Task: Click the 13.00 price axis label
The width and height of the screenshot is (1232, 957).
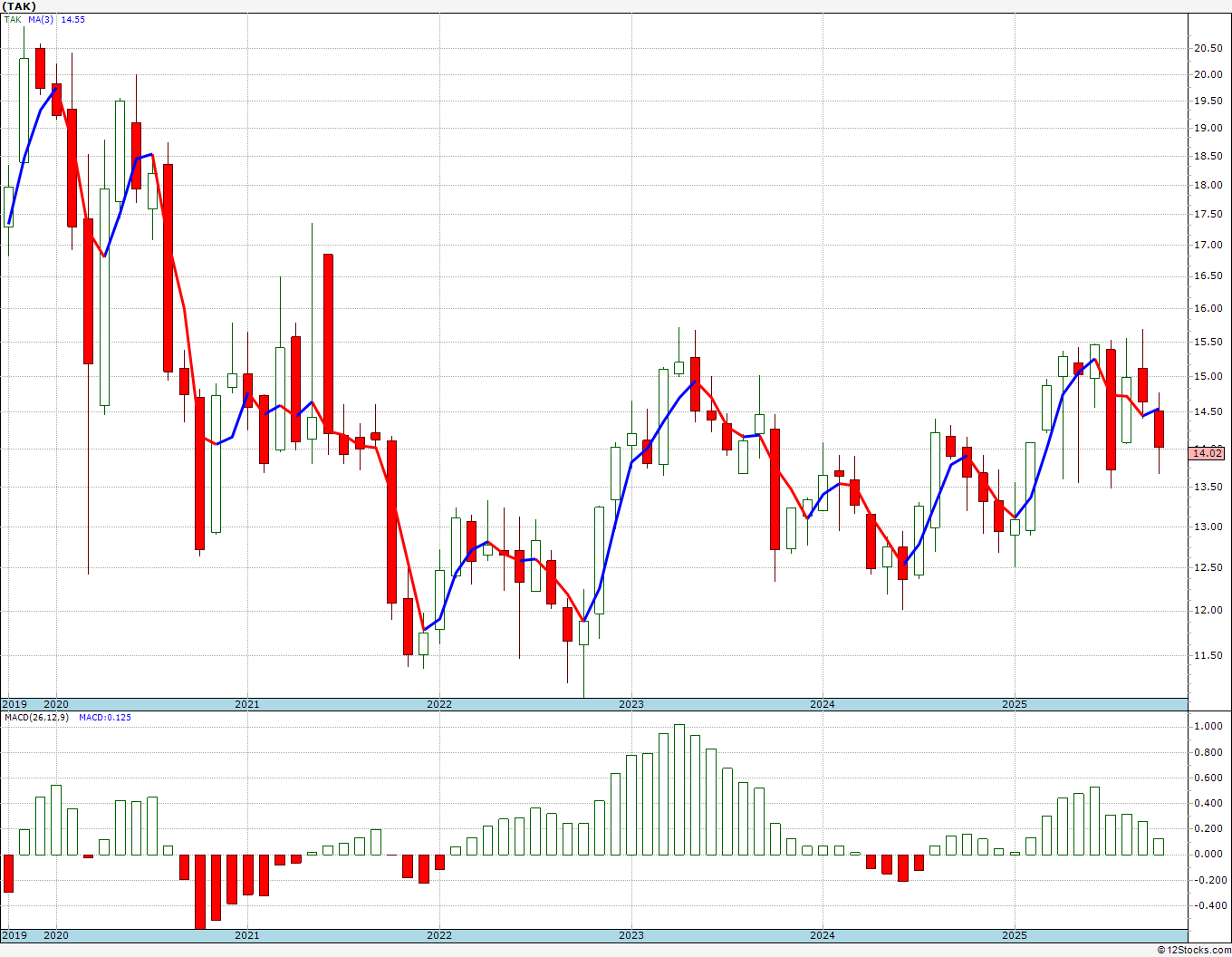Action: tap(1207, 527)
